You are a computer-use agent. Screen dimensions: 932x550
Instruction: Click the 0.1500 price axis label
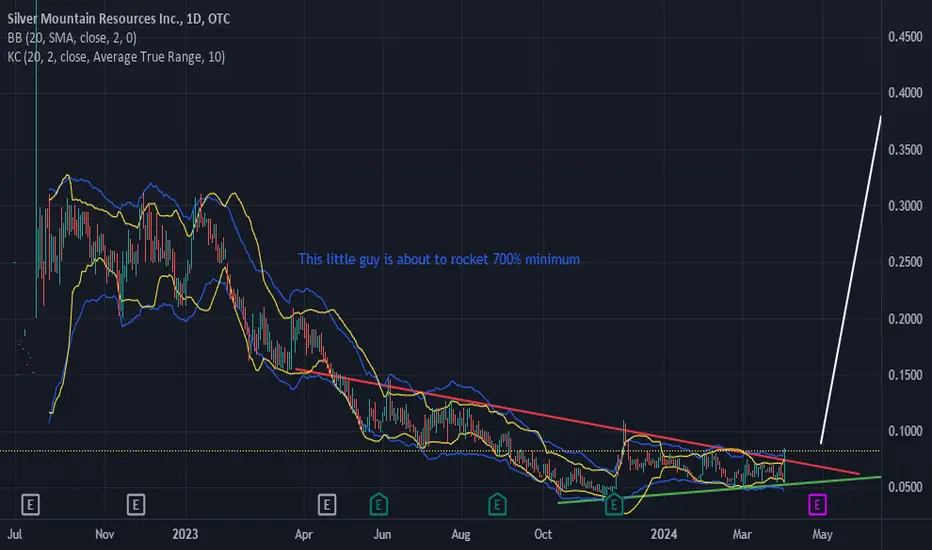click(905, 375)
